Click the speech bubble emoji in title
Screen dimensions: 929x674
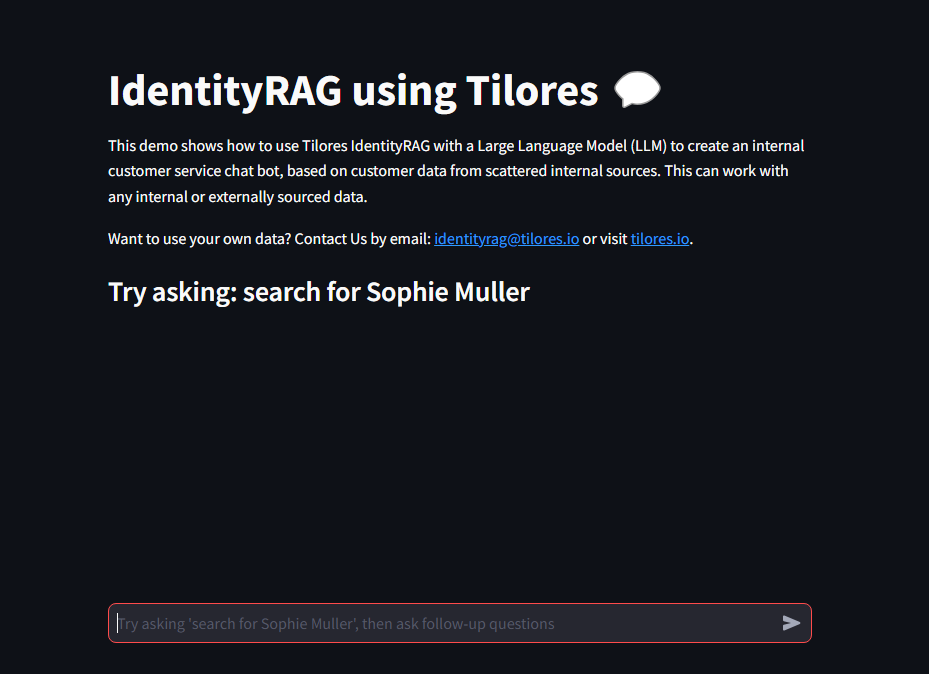click(x=637, y=89)
